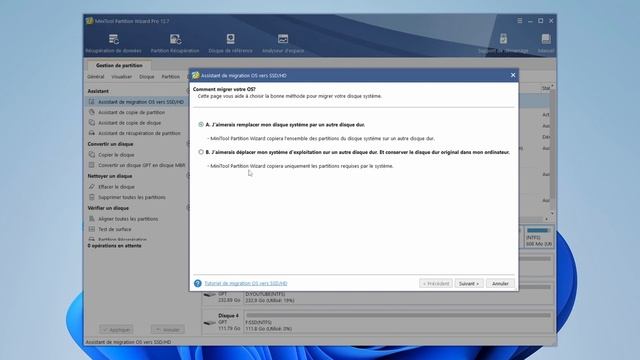Click the partition copy wizard icon in sidebar
The height and width of the screenshot is (360, 640).
tap(92, 112)
